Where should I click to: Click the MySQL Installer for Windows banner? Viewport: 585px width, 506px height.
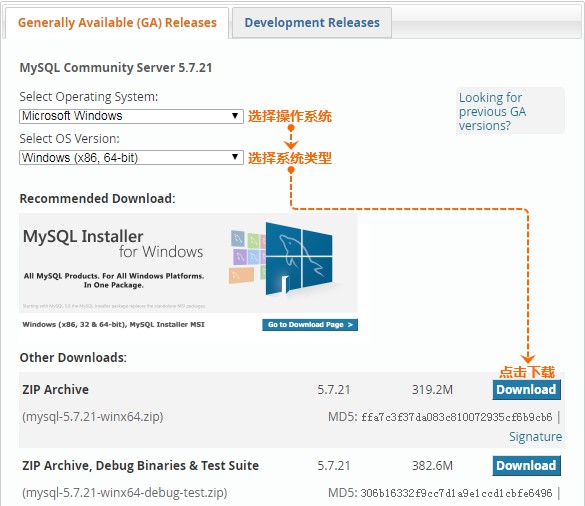[188, 263]
